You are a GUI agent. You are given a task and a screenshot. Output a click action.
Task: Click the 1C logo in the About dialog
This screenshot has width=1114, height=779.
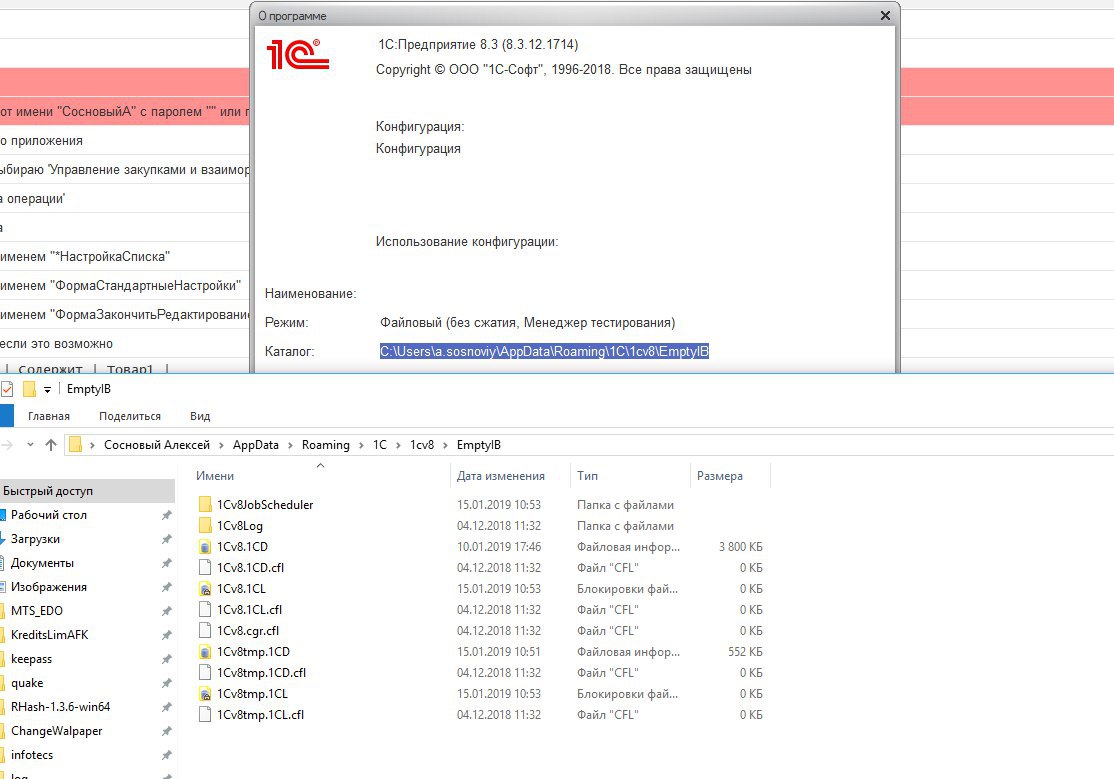pyautogui.click(x=298, y=54)
